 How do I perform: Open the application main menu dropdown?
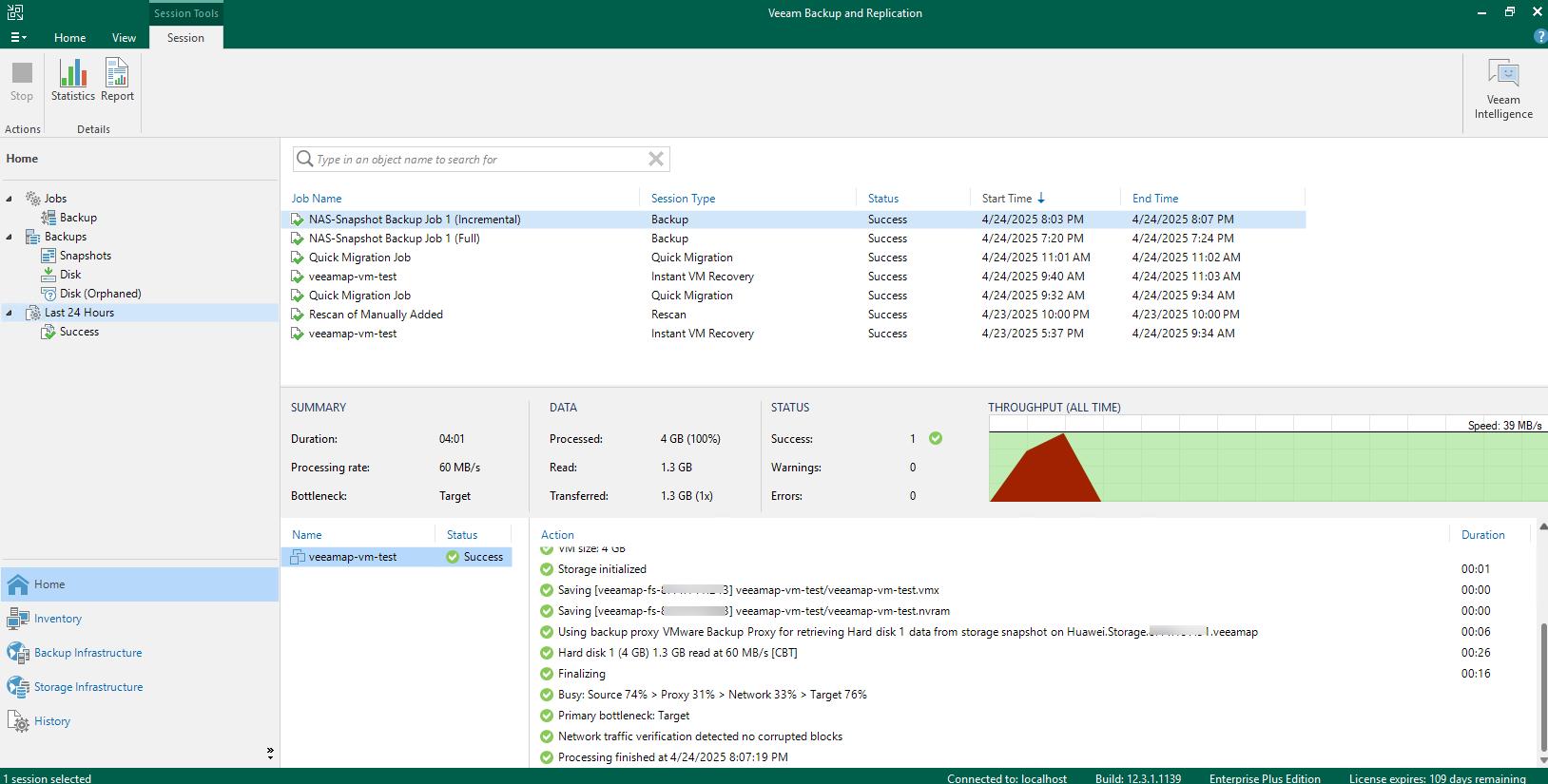click(18, 37)
